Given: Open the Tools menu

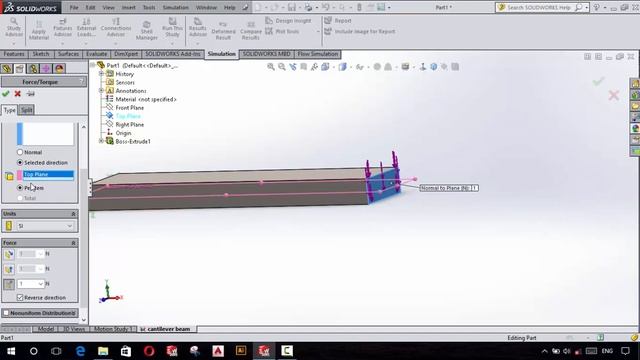Looking at the screenshot, I should tap(149, 7).
